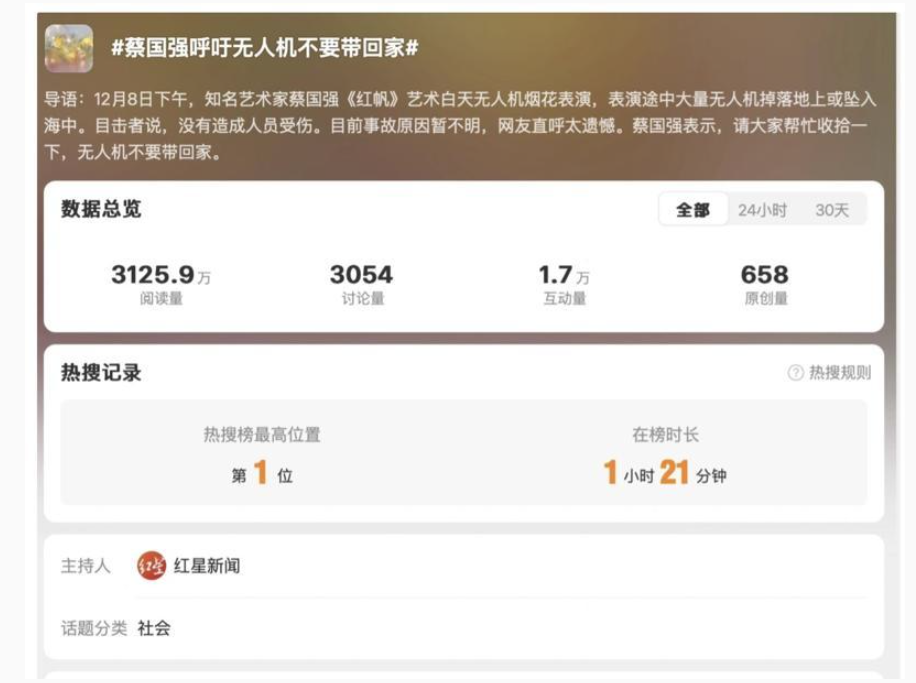
Task: Click the 在榜时长 1小时21分钟 duration
Action: [x=665, y=456]
